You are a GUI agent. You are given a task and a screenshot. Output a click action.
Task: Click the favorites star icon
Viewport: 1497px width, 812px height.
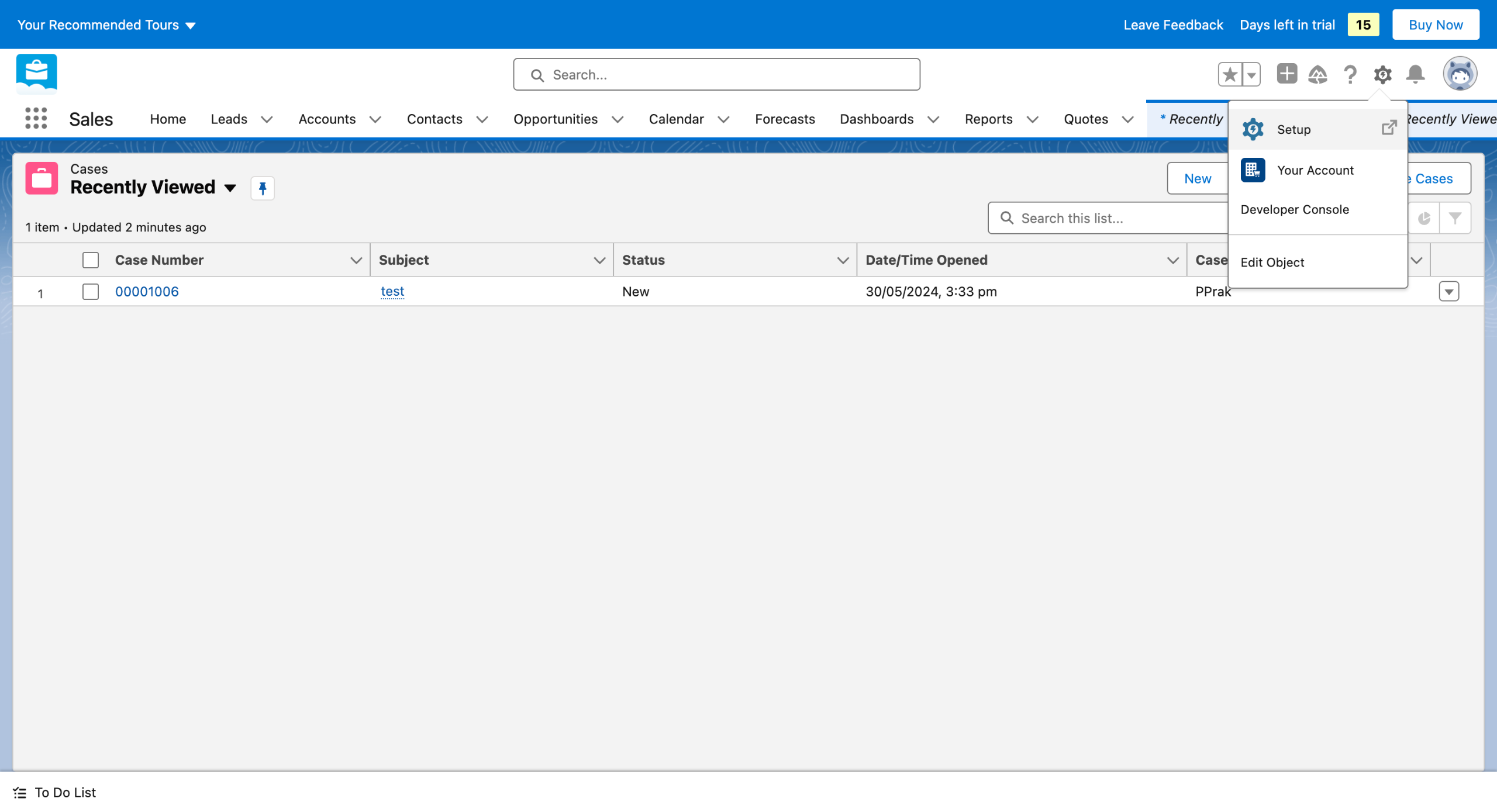coord(1230,74)
